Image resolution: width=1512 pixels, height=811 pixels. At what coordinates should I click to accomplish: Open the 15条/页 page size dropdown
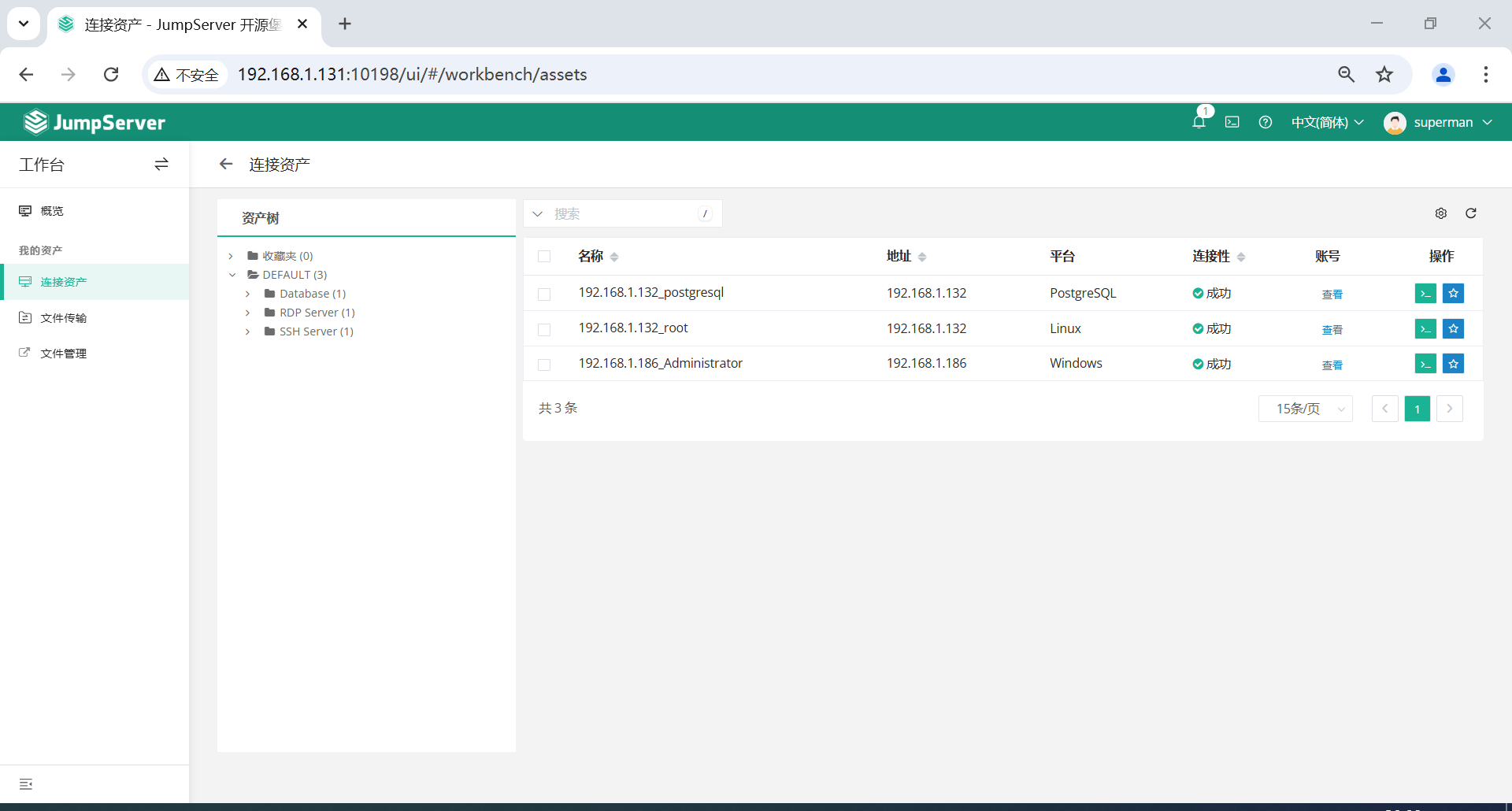pyautogui.click(x=1306, y=409)
